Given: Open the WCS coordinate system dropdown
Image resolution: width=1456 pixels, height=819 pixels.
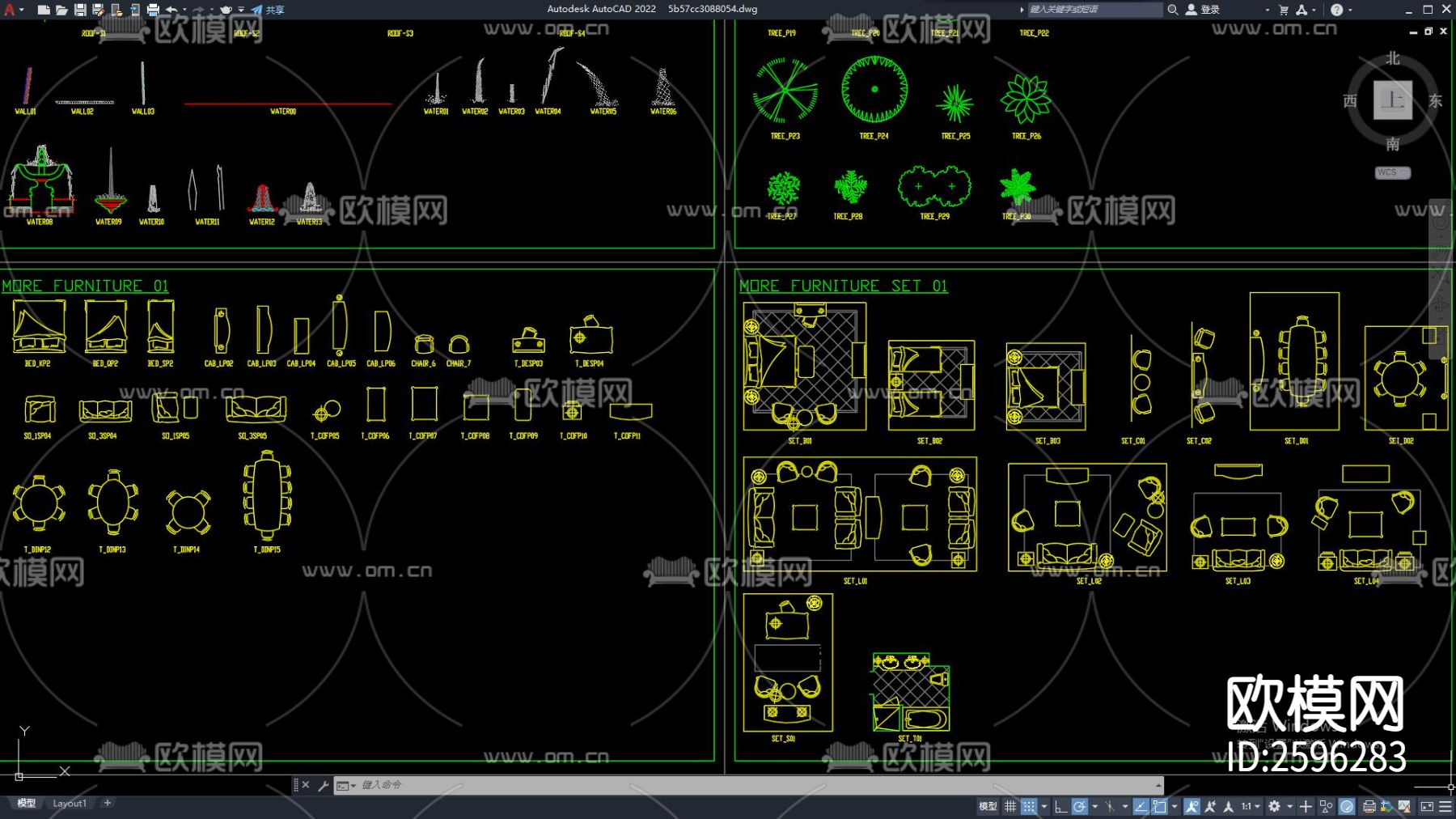Looking at the screenshot, I should pos(1393,172).
